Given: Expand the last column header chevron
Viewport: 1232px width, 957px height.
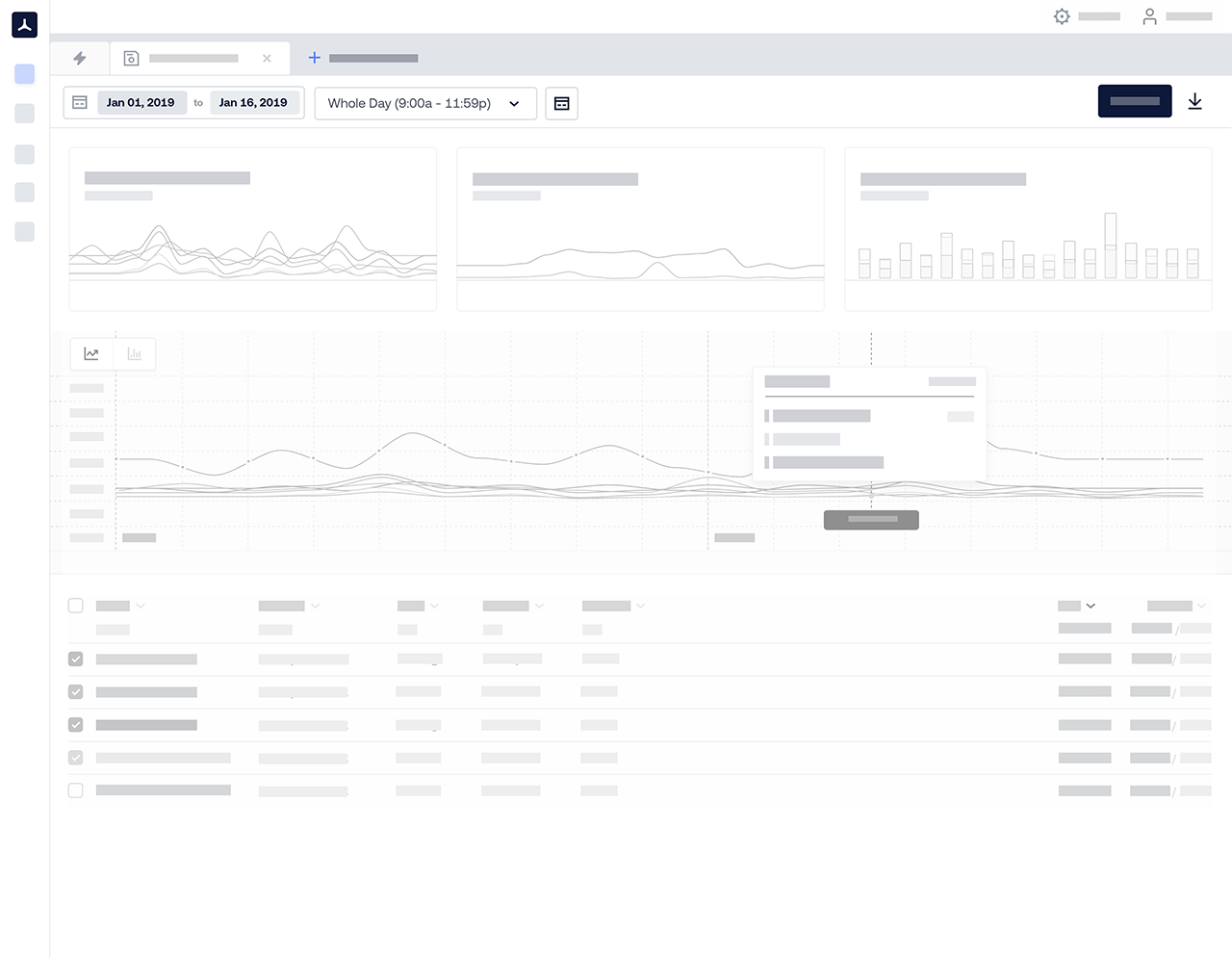Looking at the screenshot, I should (1201, 606).
